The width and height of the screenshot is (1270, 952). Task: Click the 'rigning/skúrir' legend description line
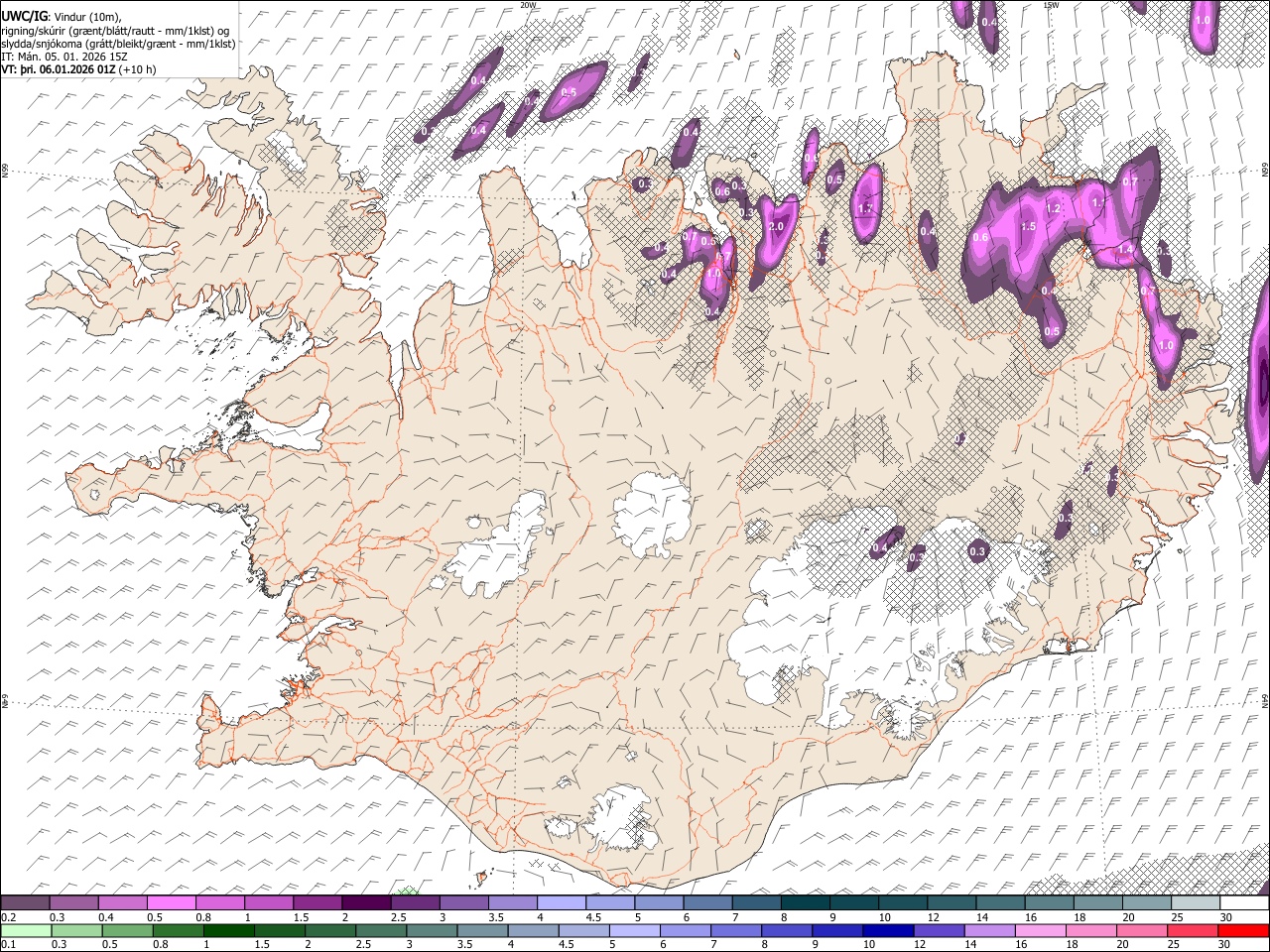point(115,31)
